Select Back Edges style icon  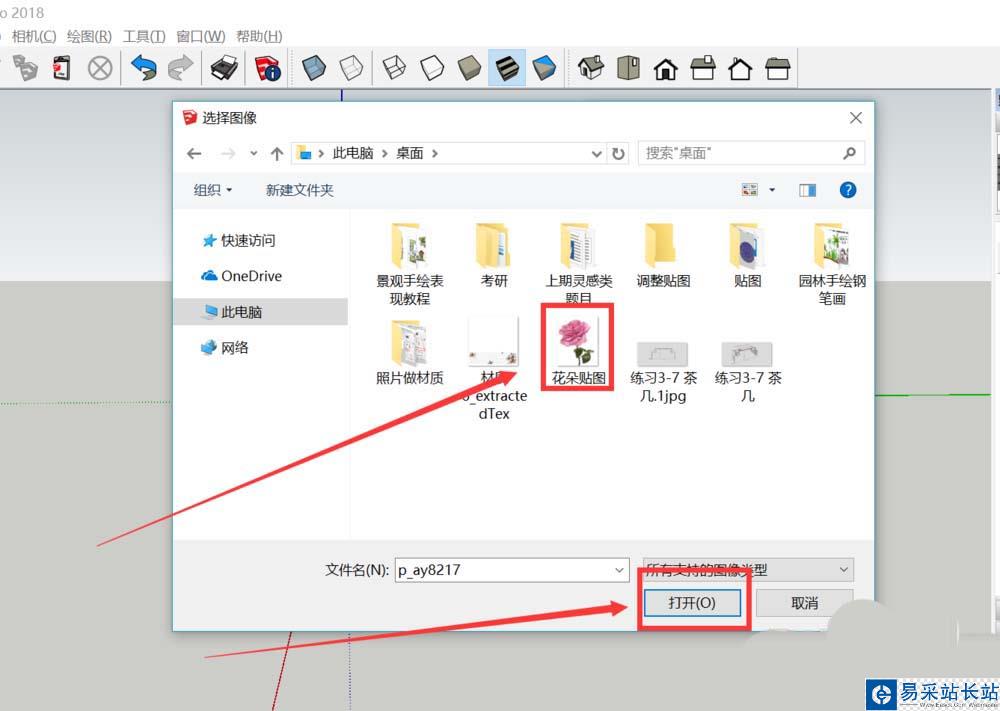tap(351, 68)
